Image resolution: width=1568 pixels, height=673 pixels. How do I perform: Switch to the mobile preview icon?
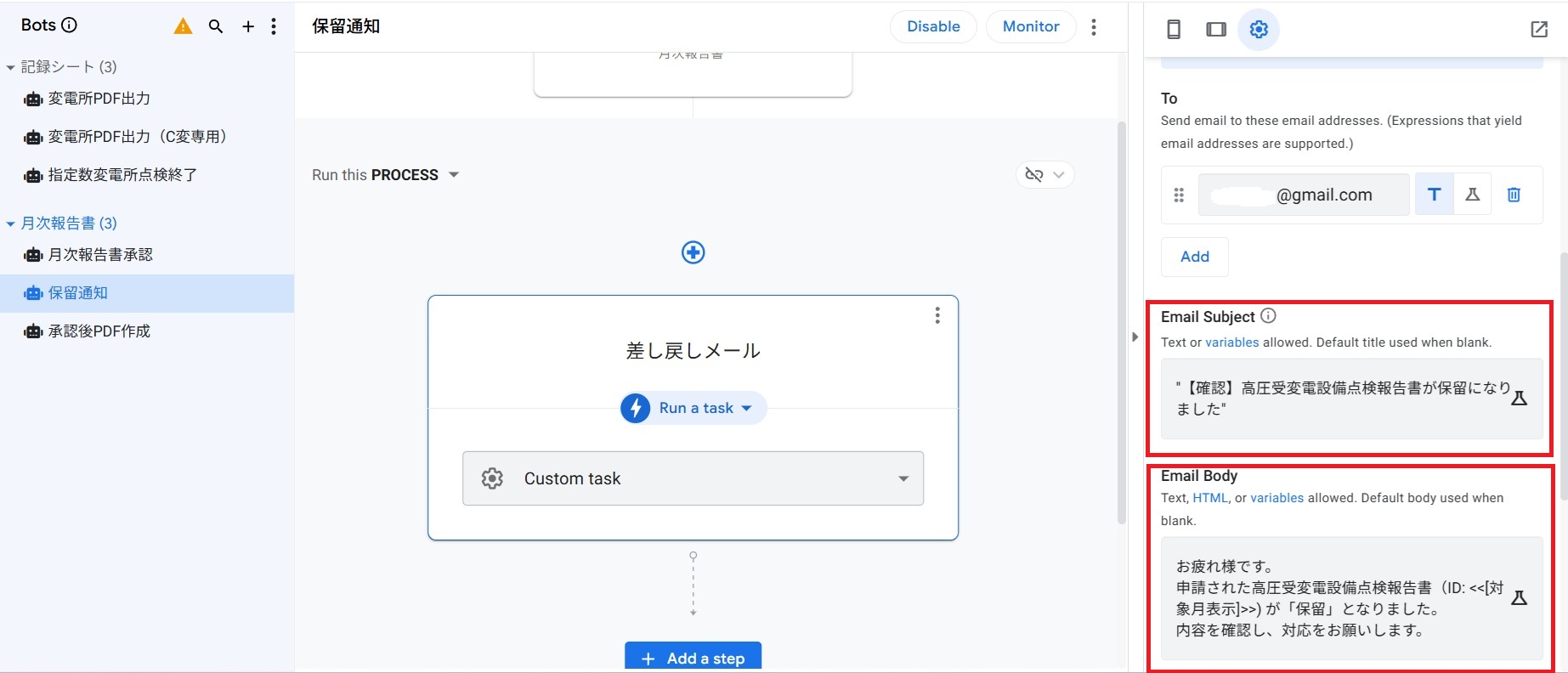[x=1174, y=30]
